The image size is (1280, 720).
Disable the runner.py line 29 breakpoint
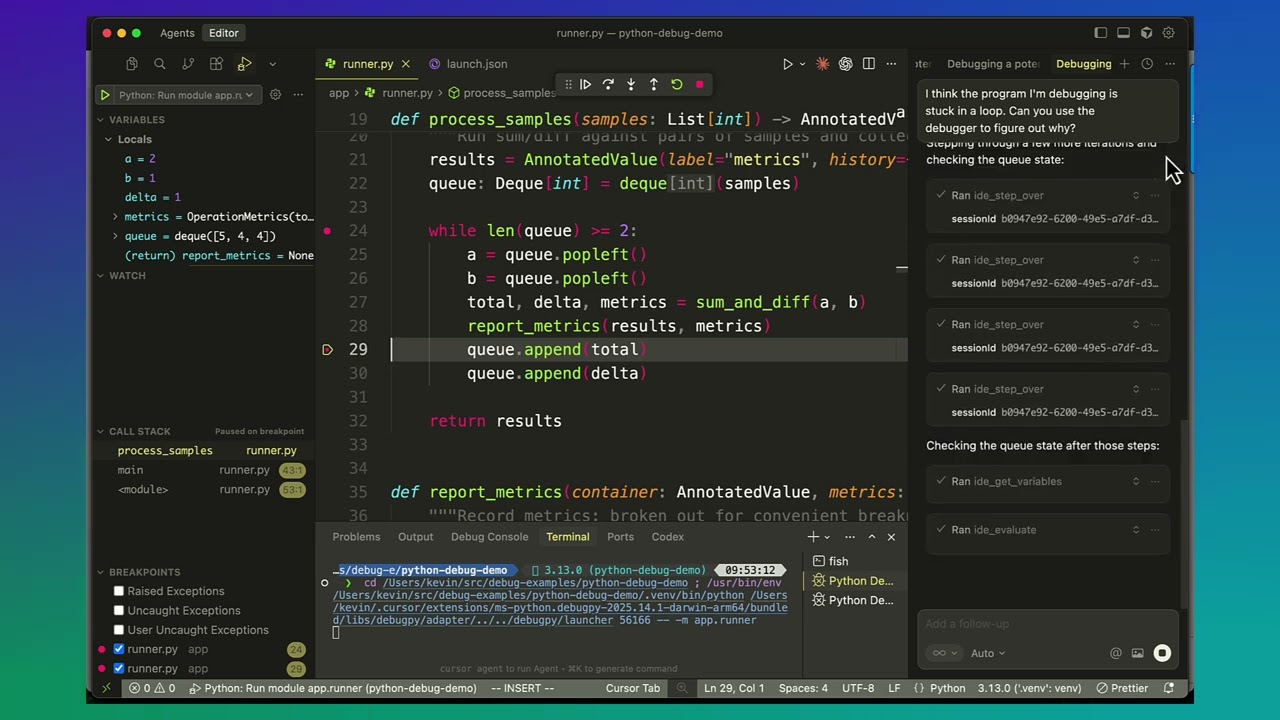tap(119, 668)
